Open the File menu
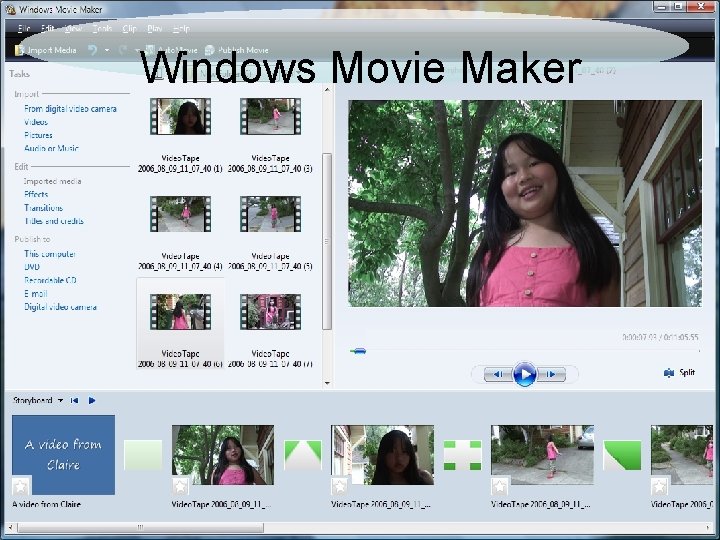Image resolution: width=720 pixels, height=540 pixels. [x=24, y=28]
